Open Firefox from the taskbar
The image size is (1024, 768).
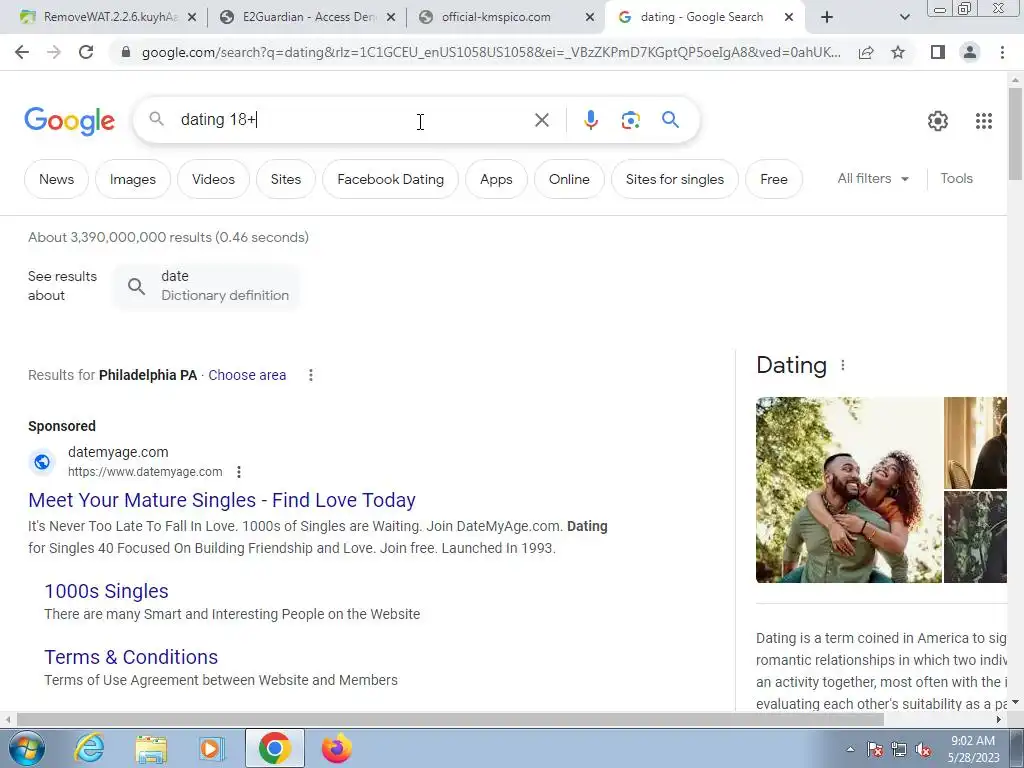coord(337,748)
